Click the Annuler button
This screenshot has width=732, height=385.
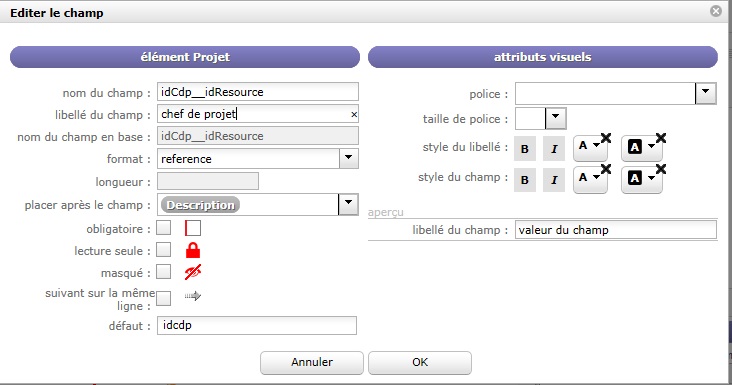[312, 363]
